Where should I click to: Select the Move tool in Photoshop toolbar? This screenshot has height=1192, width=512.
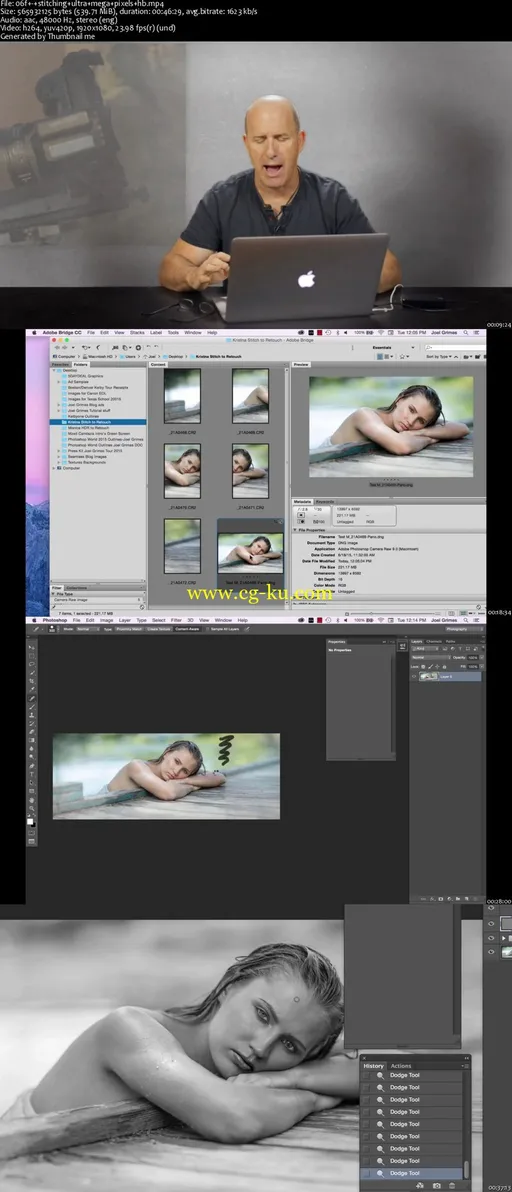tap(33, 648)
